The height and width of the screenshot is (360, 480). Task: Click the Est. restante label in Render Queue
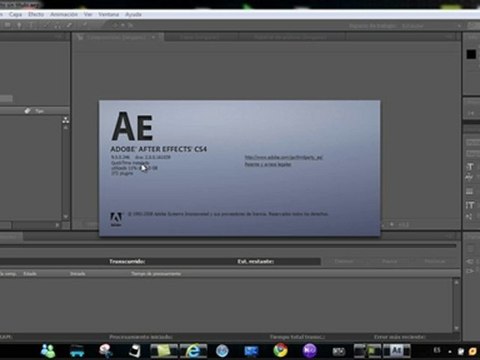click(x=256, y=261)
